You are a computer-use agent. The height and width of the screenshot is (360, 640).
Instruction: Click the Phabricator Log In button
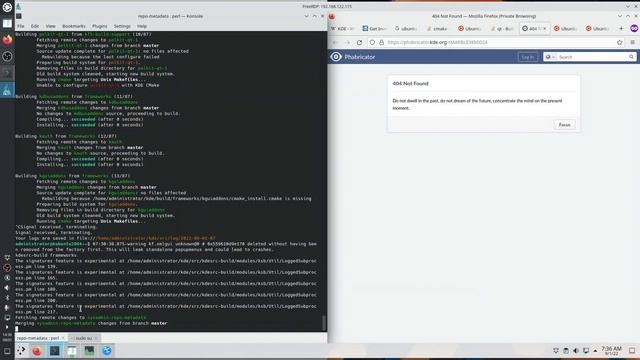pos(527,57)
